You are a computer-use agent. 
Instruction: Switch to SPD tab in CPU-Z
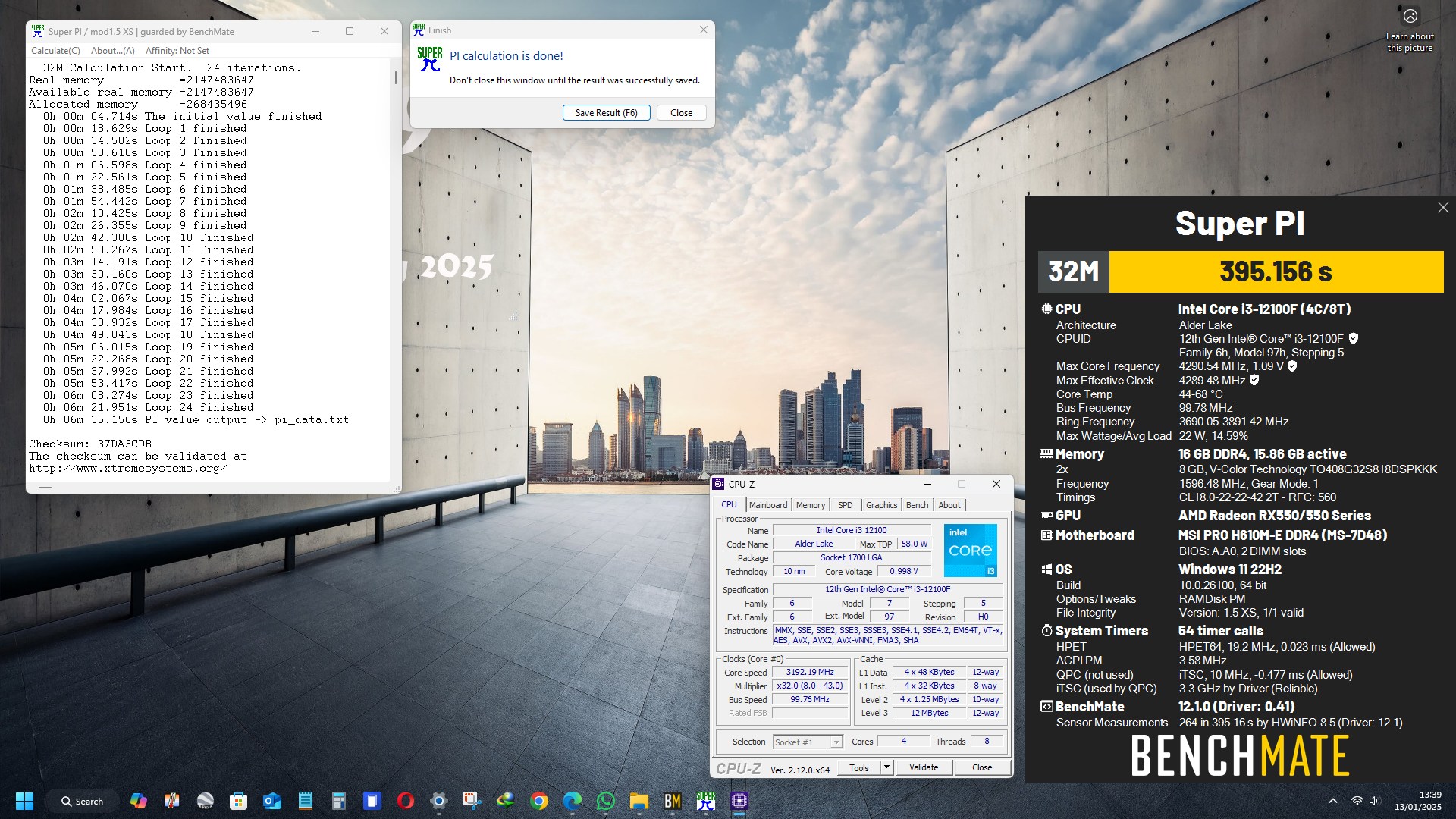[846, 505]
